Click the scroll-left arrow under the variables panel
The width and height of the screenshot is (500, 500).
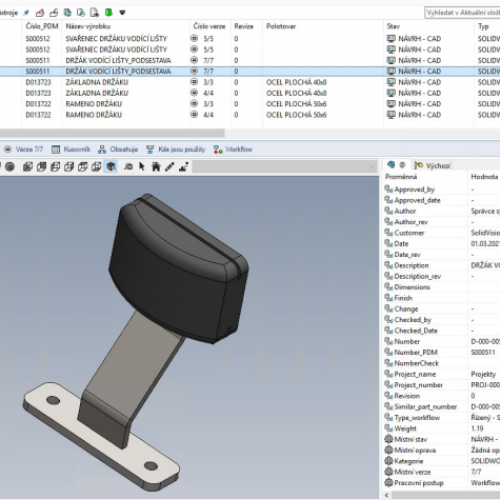pyautogui.click(x=387, y=495)
